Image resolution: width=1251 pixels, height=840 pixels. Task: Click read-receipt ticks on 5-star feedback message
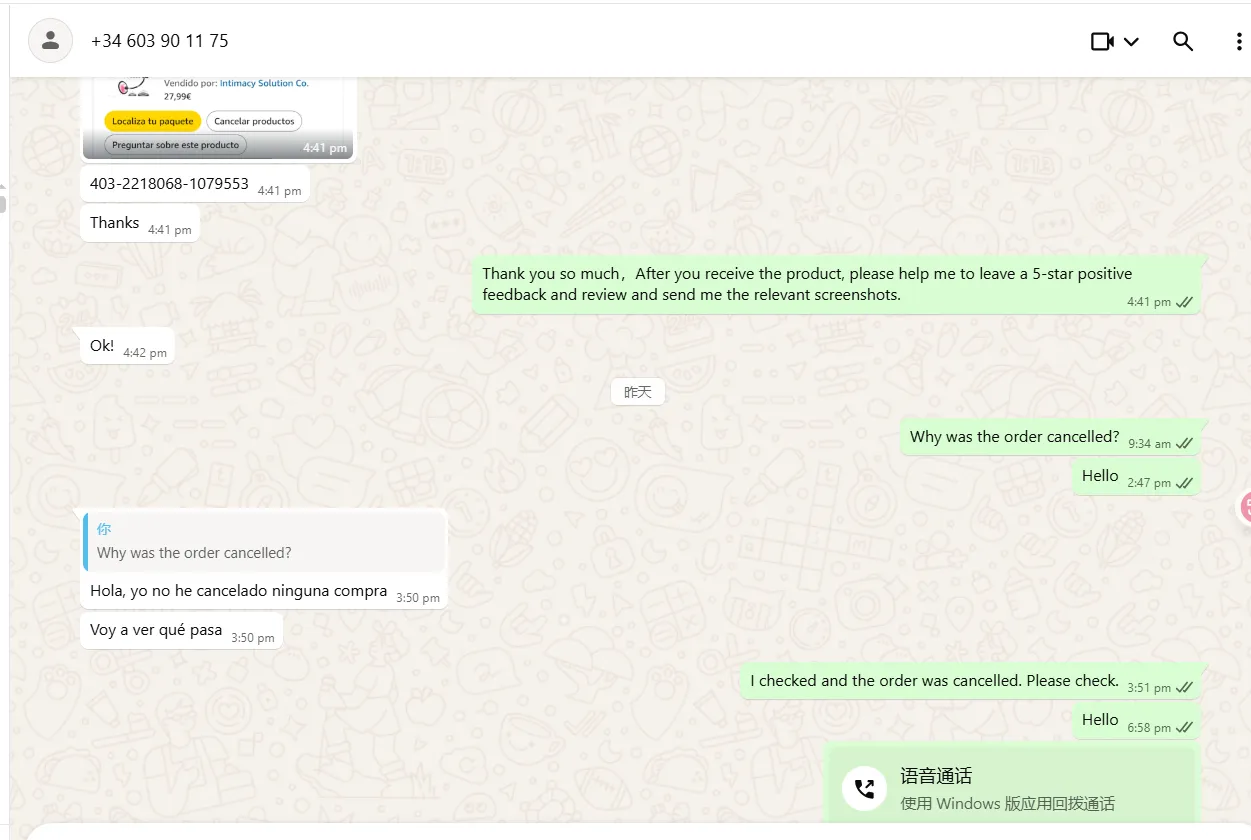click(1185, 302)
